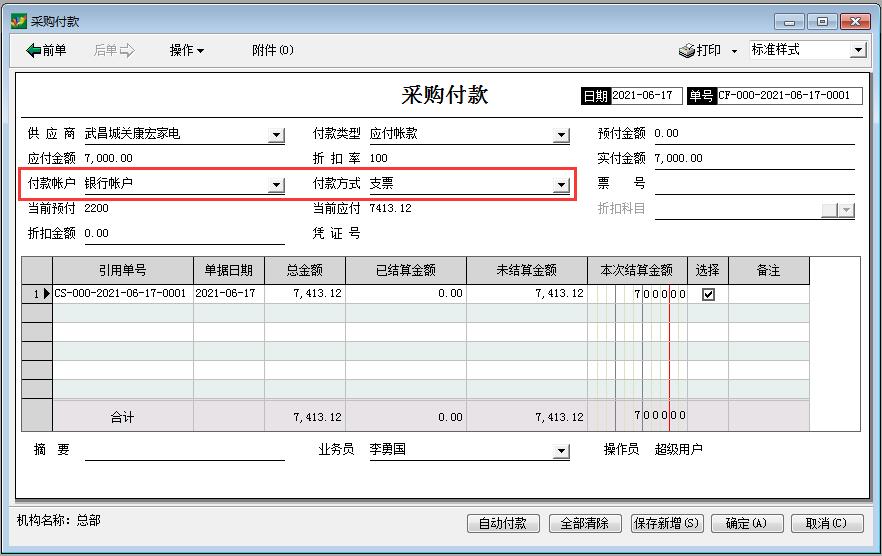The width and height of the screenshot is (882, 556).
Task: Click 保存新增(S) button
Action: (666, 523)
